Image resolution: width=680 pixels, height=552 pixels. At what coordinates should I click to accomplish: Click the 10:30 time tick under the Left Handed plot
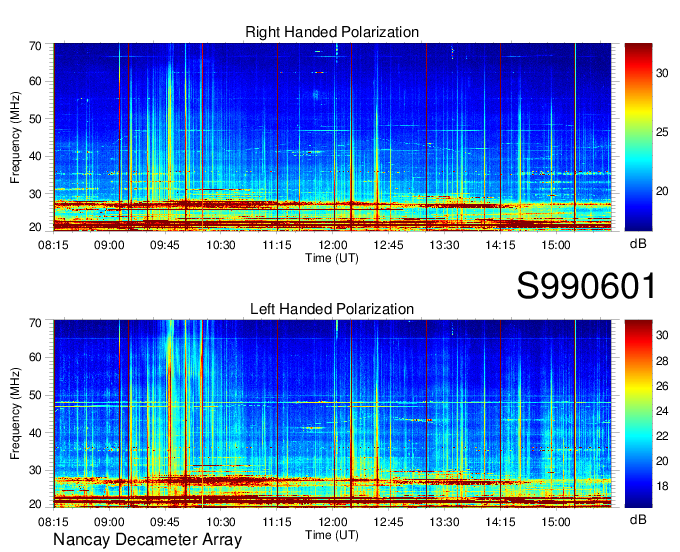coord(221,522)
